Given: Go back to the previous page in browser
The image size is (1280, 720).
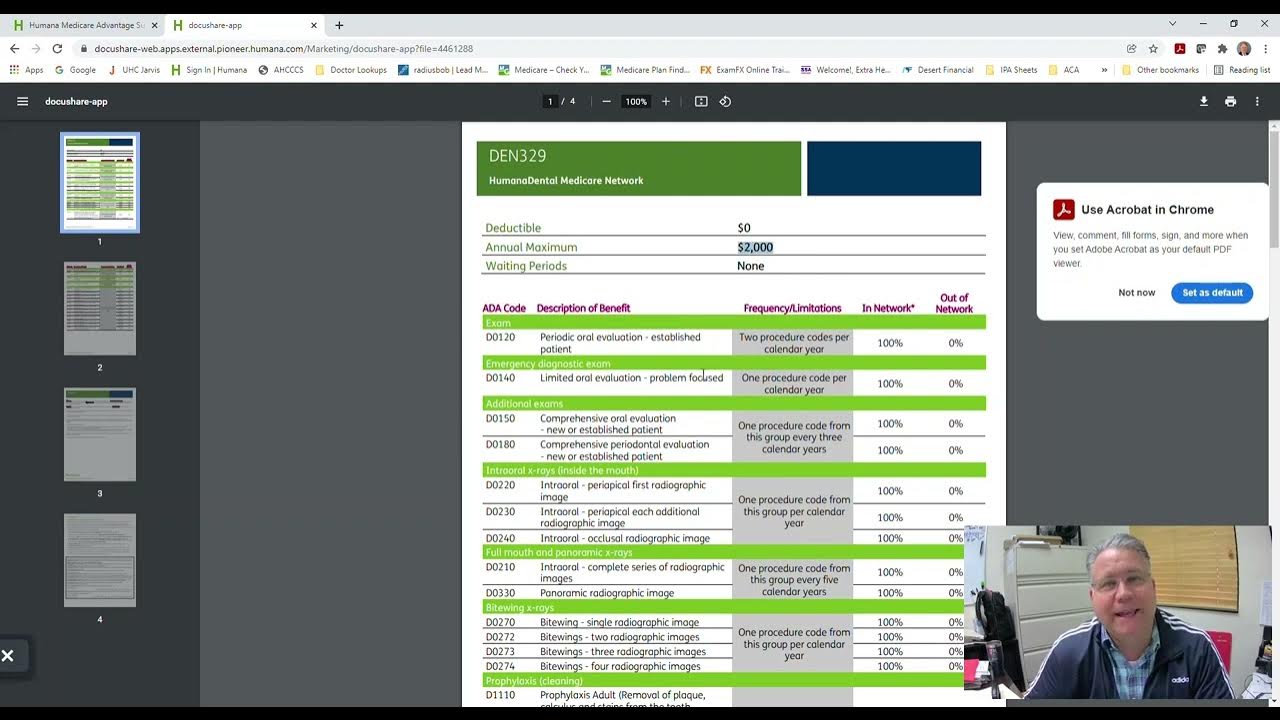Looking at the screenshot, I should point(14,48).
